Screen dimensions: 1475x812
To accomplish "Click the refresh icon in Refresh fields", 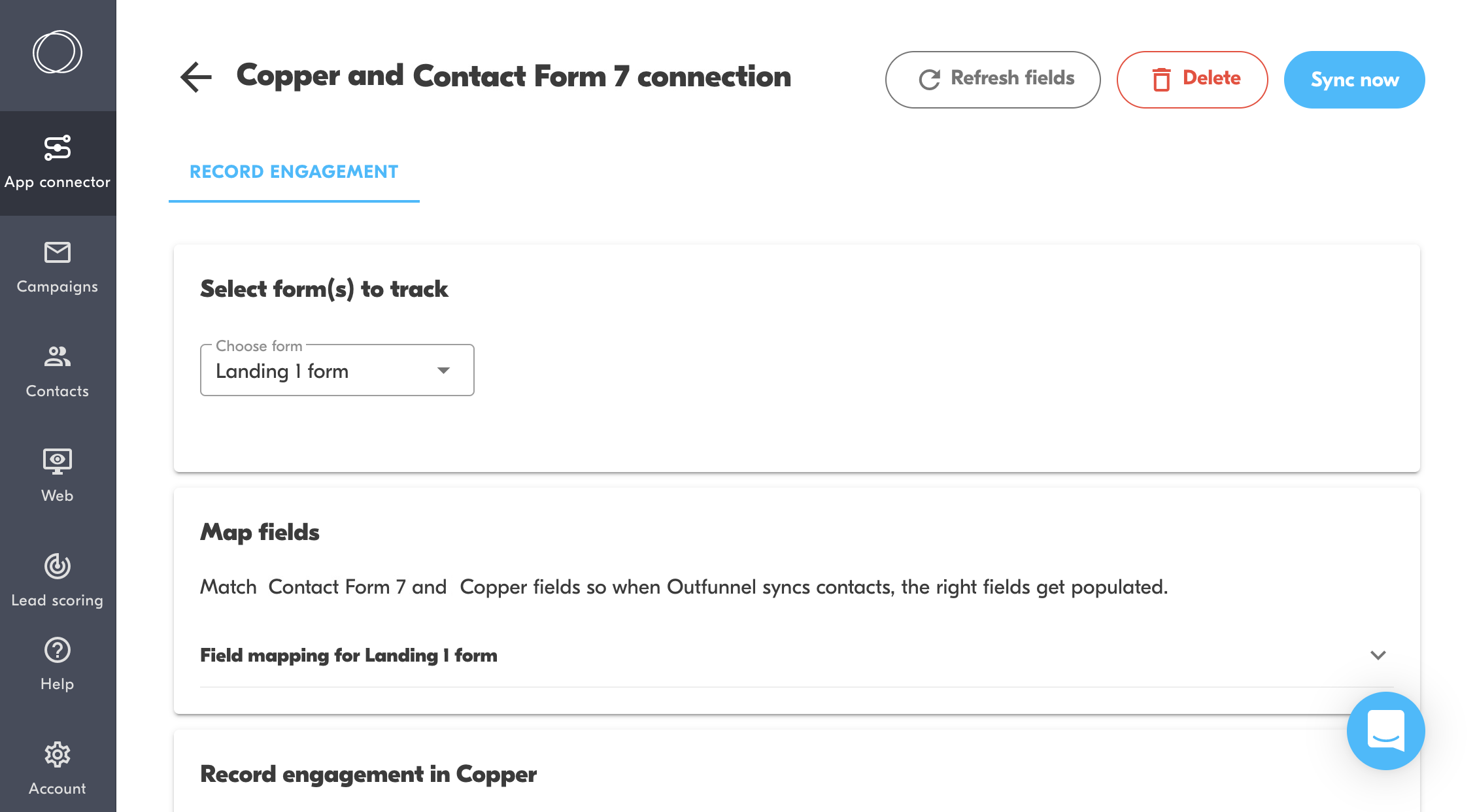I will pos(929,80).
